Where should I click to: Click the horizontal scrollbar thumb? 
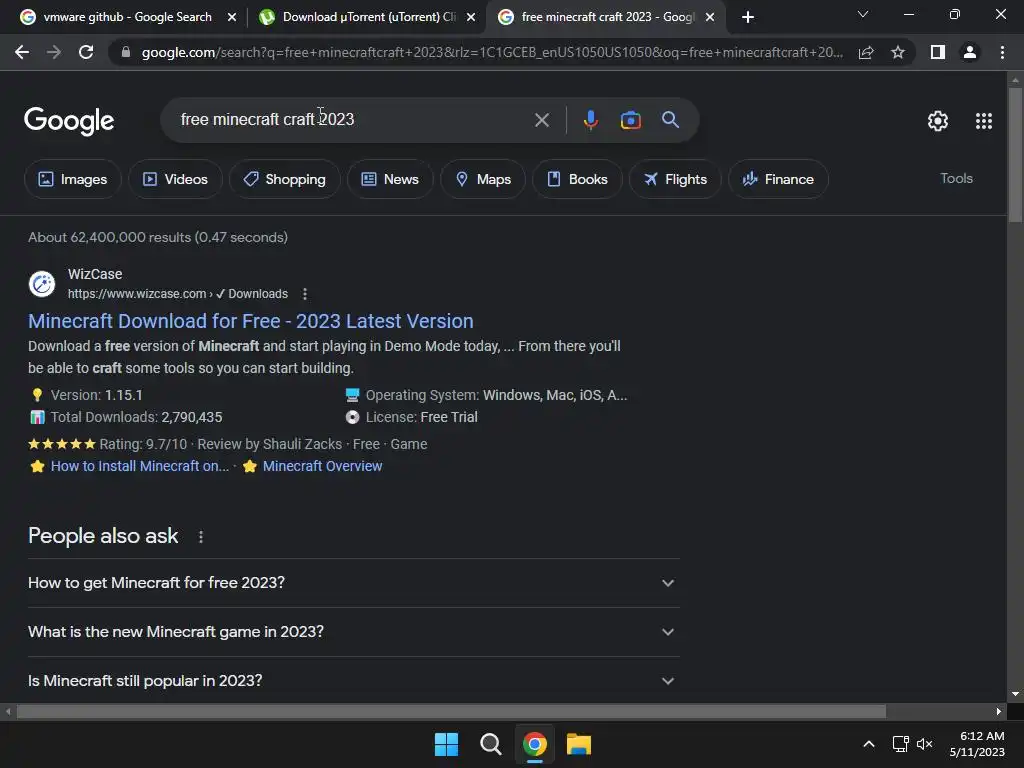coord(451,711)
